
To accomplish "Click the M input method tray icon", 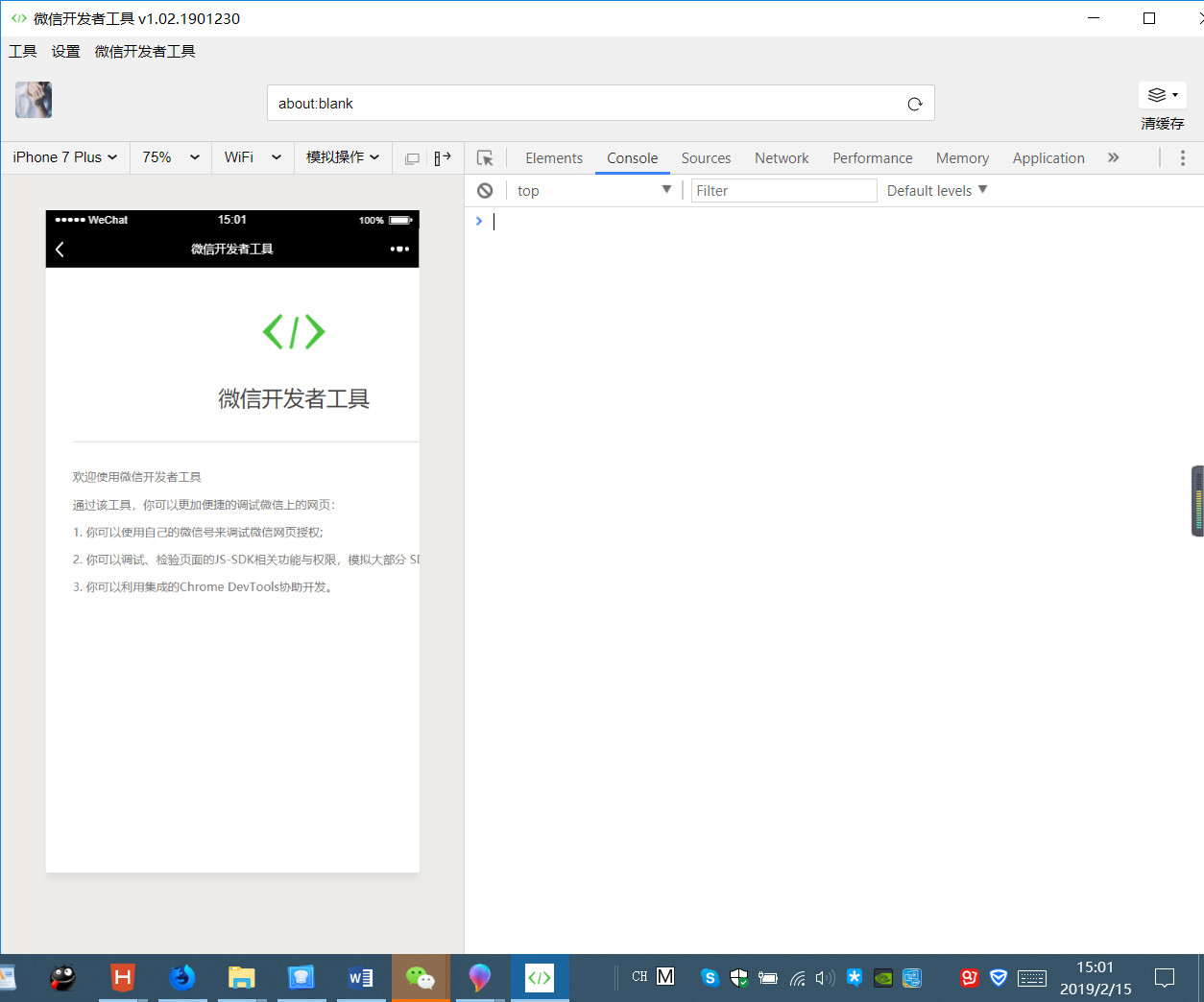I will tap(665, 977).
